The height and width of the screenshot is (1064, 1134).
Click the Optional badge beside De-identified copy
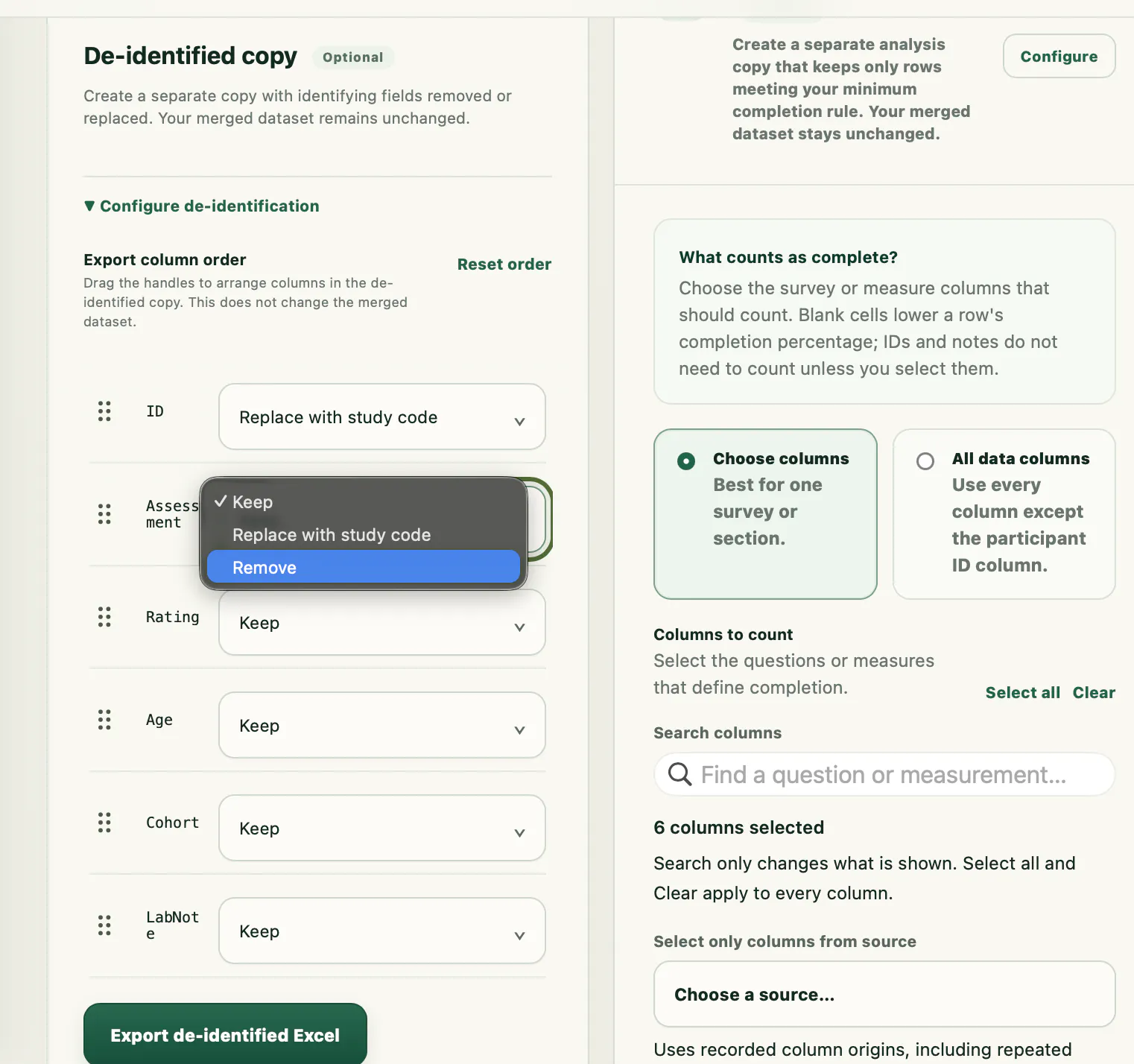[353, 57]
